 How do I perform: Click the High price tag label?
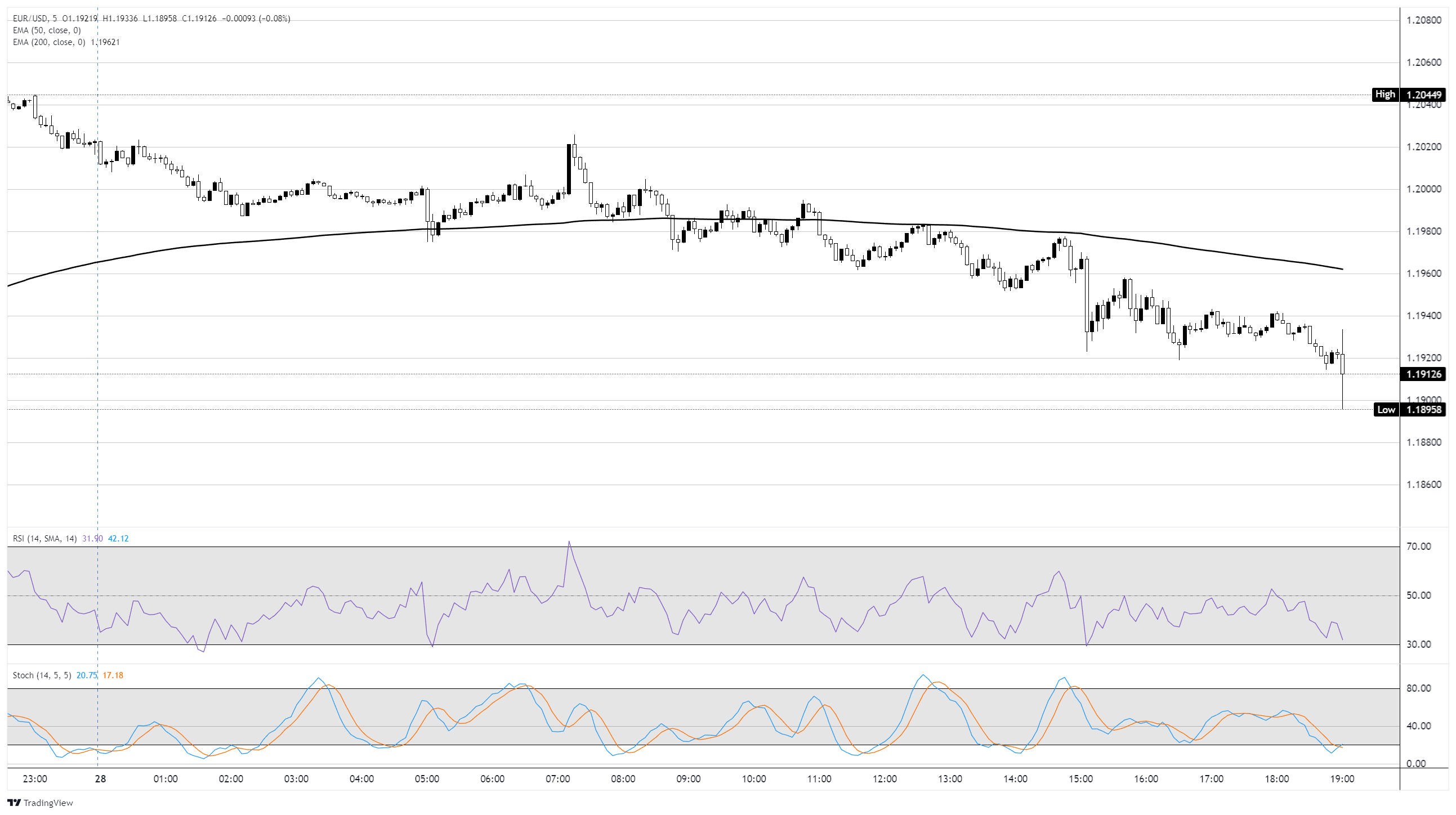click(1385, 95)
